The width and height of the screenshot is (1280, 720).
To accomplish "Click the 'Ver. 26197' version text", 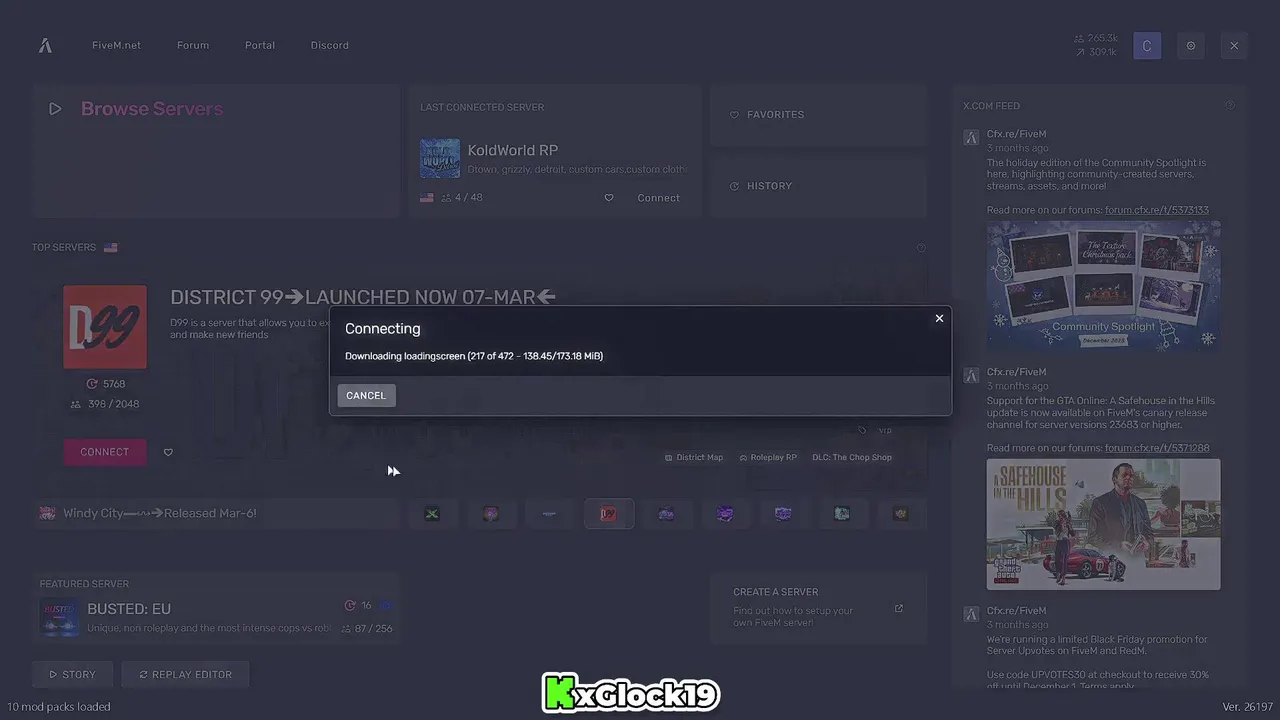I will [x=1248, y=706].
